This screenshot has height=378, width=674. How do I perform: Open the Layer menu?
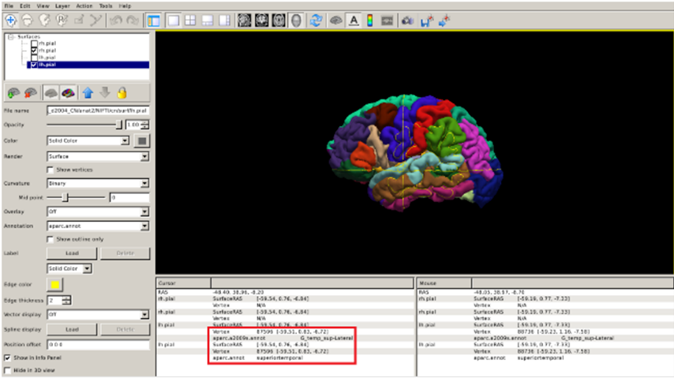62,6
